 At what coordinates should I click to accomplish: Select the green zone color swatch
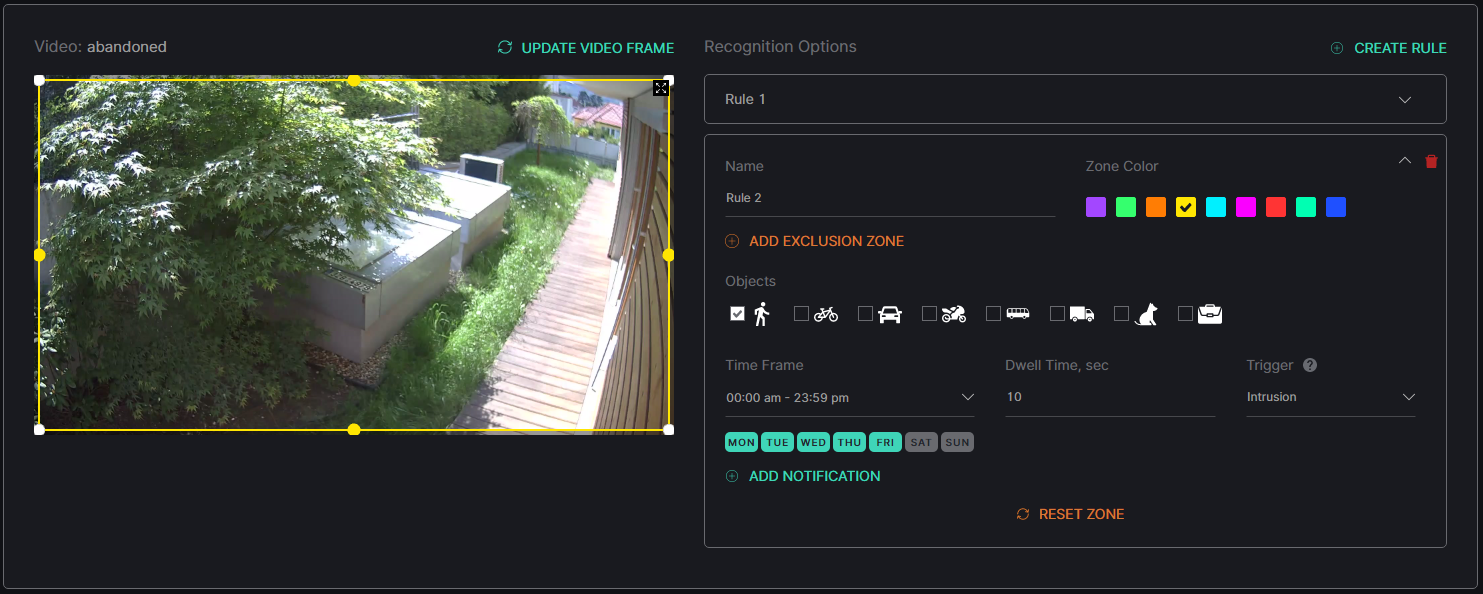pos(1126,207)
